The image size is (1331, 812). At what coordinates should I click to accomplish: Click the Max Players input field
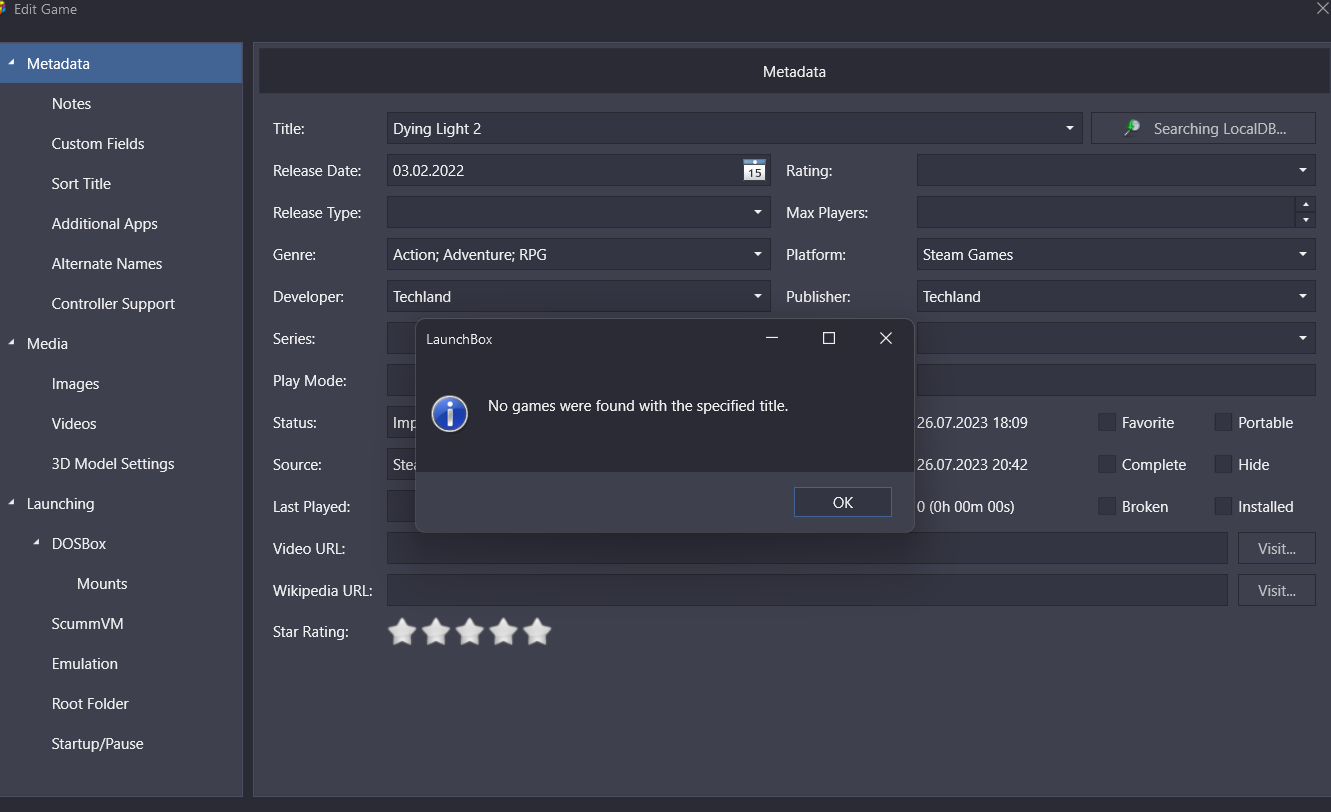click(x=1105, y=212)
